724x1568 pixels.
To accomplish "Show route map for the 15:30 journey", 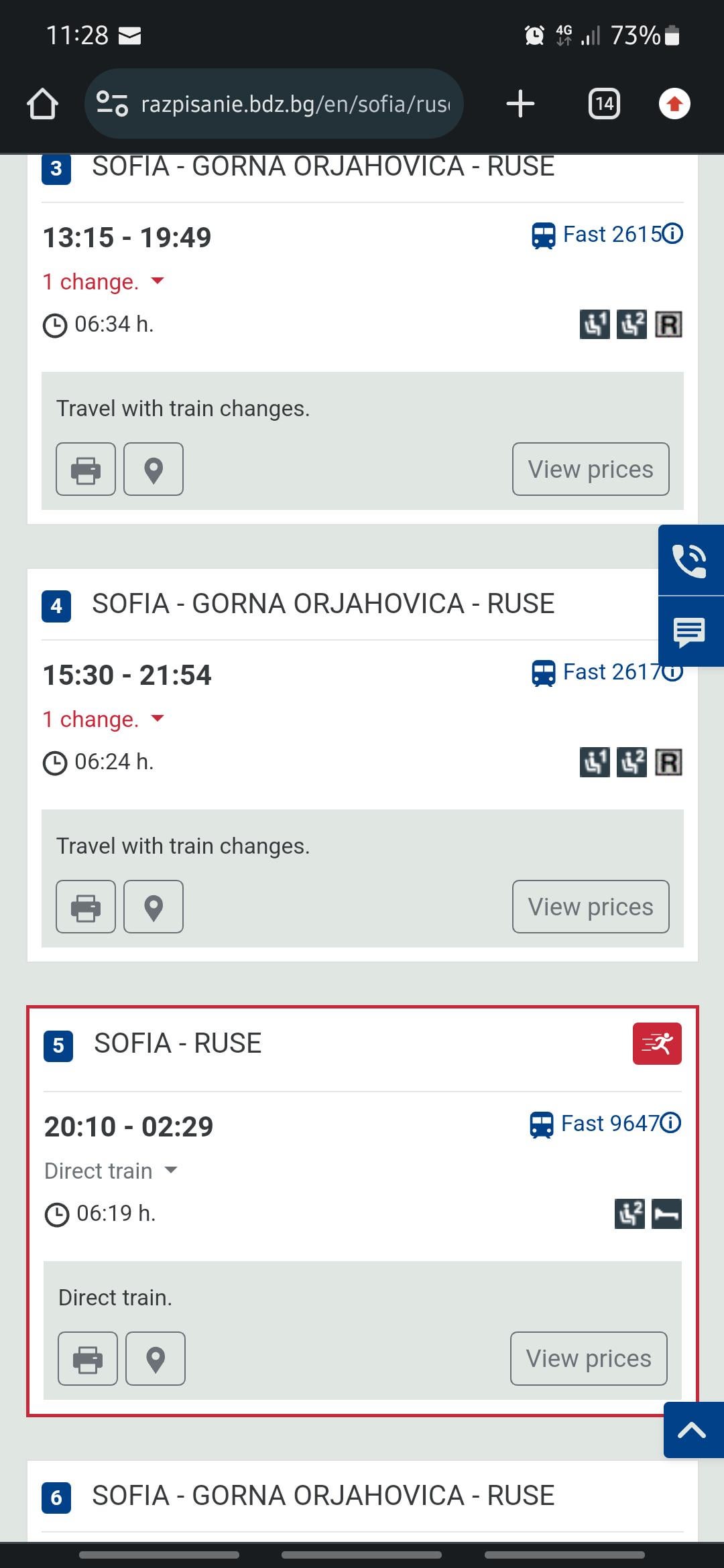I will coord(154,907).
